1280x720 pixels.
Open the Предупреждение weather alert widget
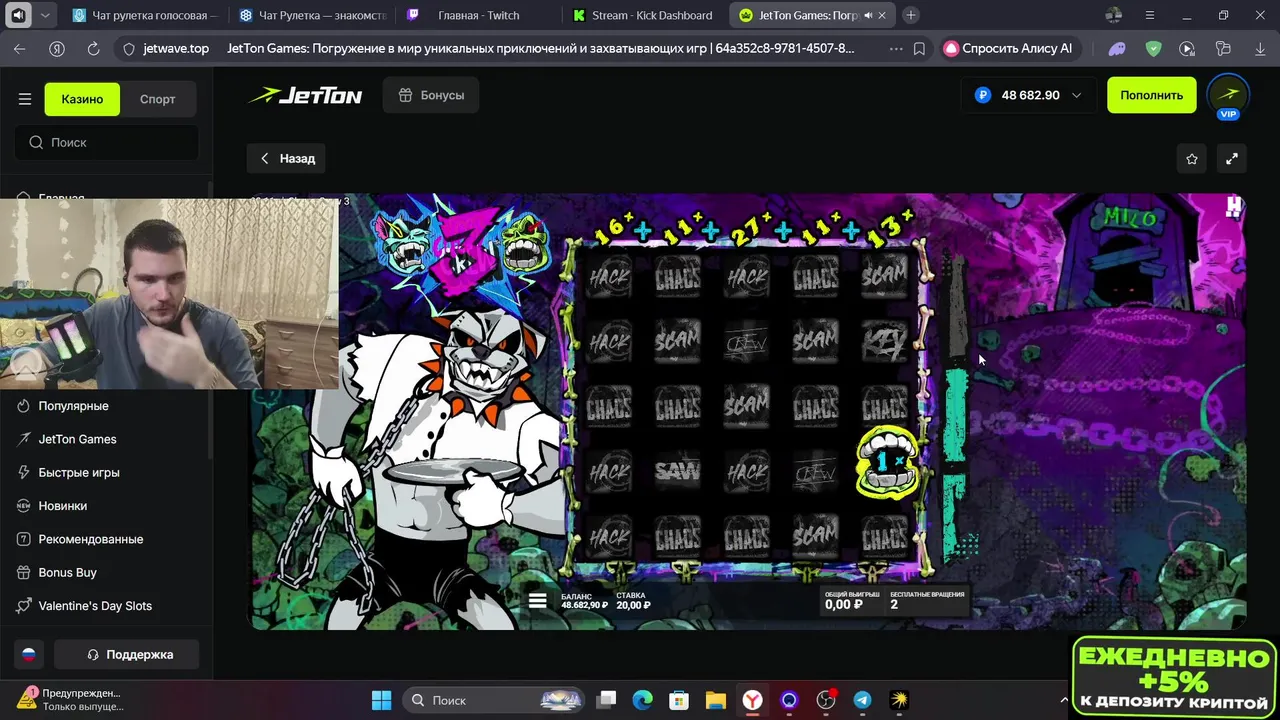[x=70, y=700]
